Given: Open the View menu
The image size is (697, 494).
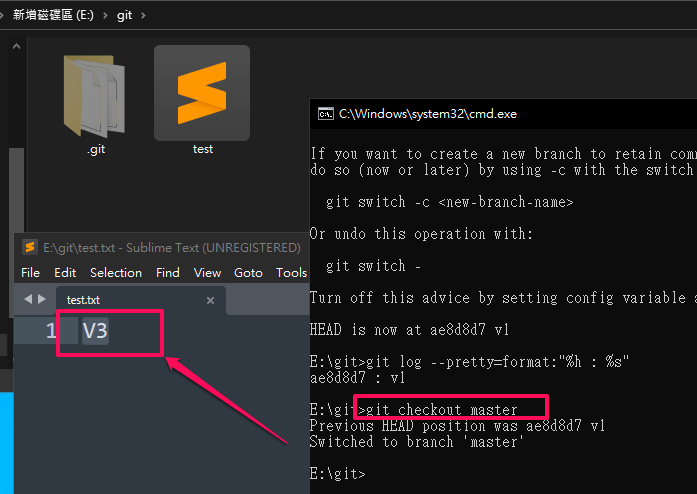Looking at the screenshot, I should tap(207, 273).
